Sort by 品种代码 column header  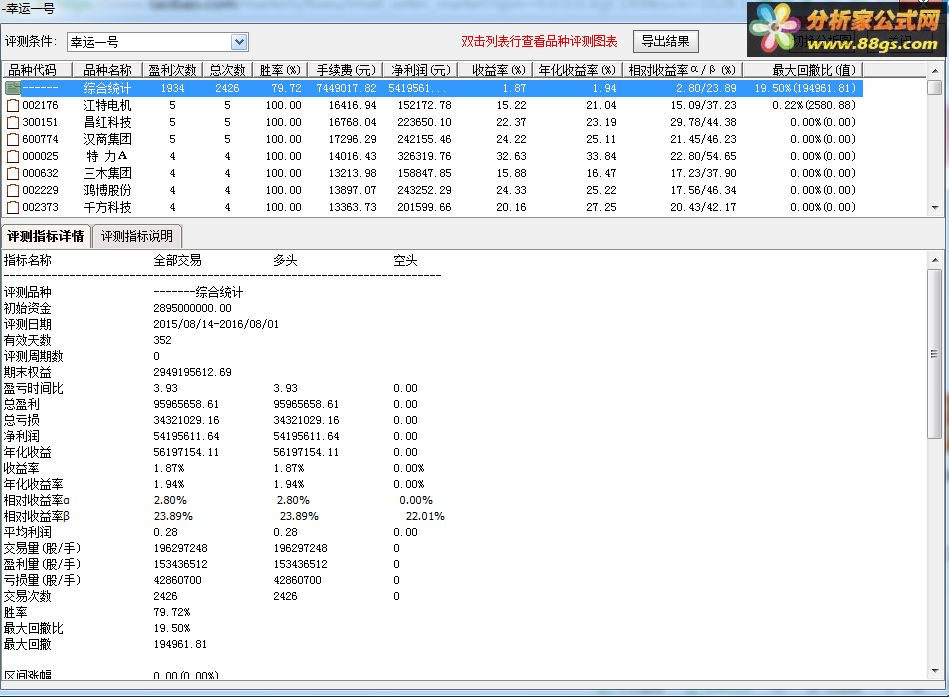pos(37,70)
